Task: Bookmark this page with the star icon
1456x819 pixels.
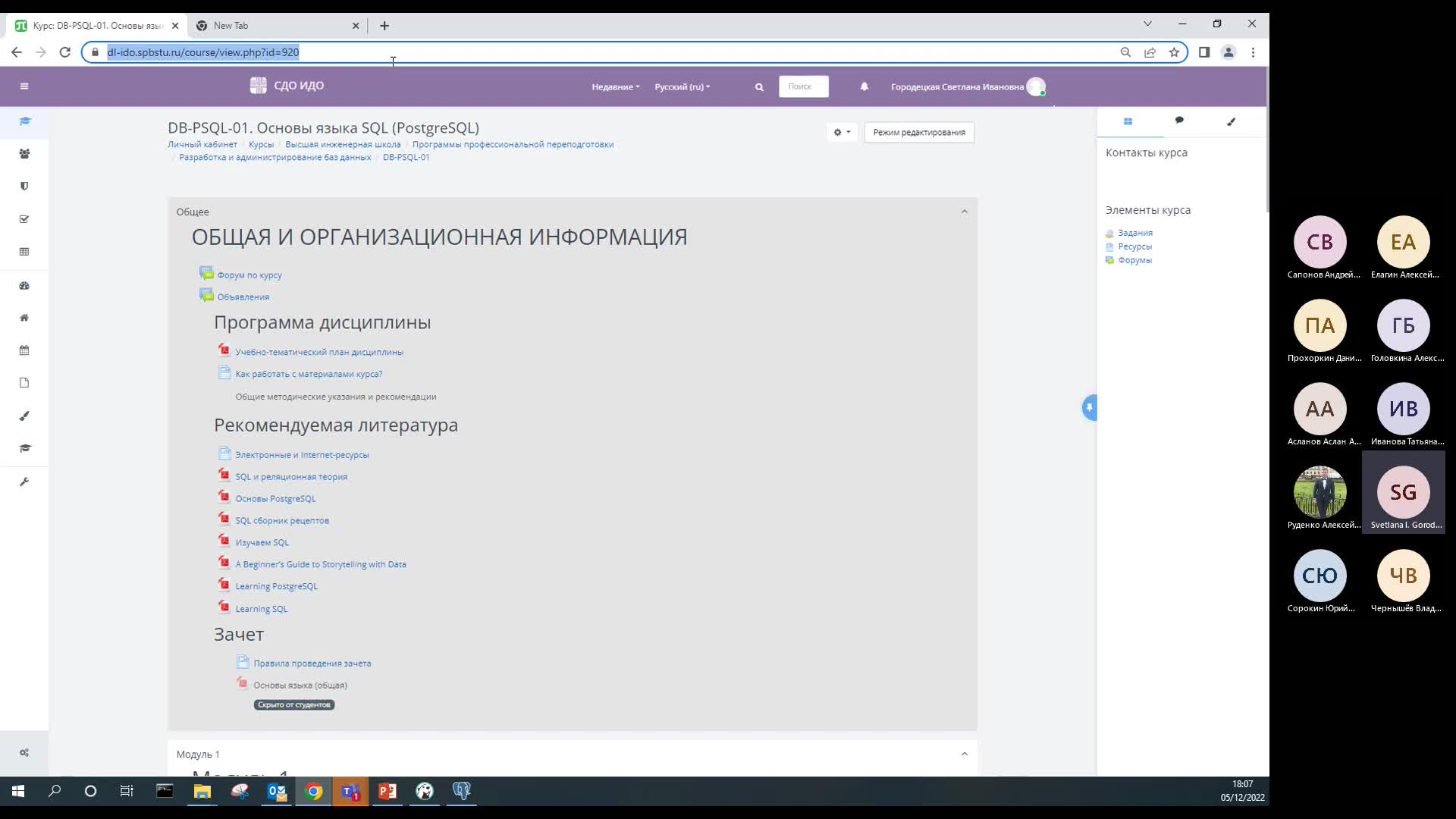Action: (1174, 52)
